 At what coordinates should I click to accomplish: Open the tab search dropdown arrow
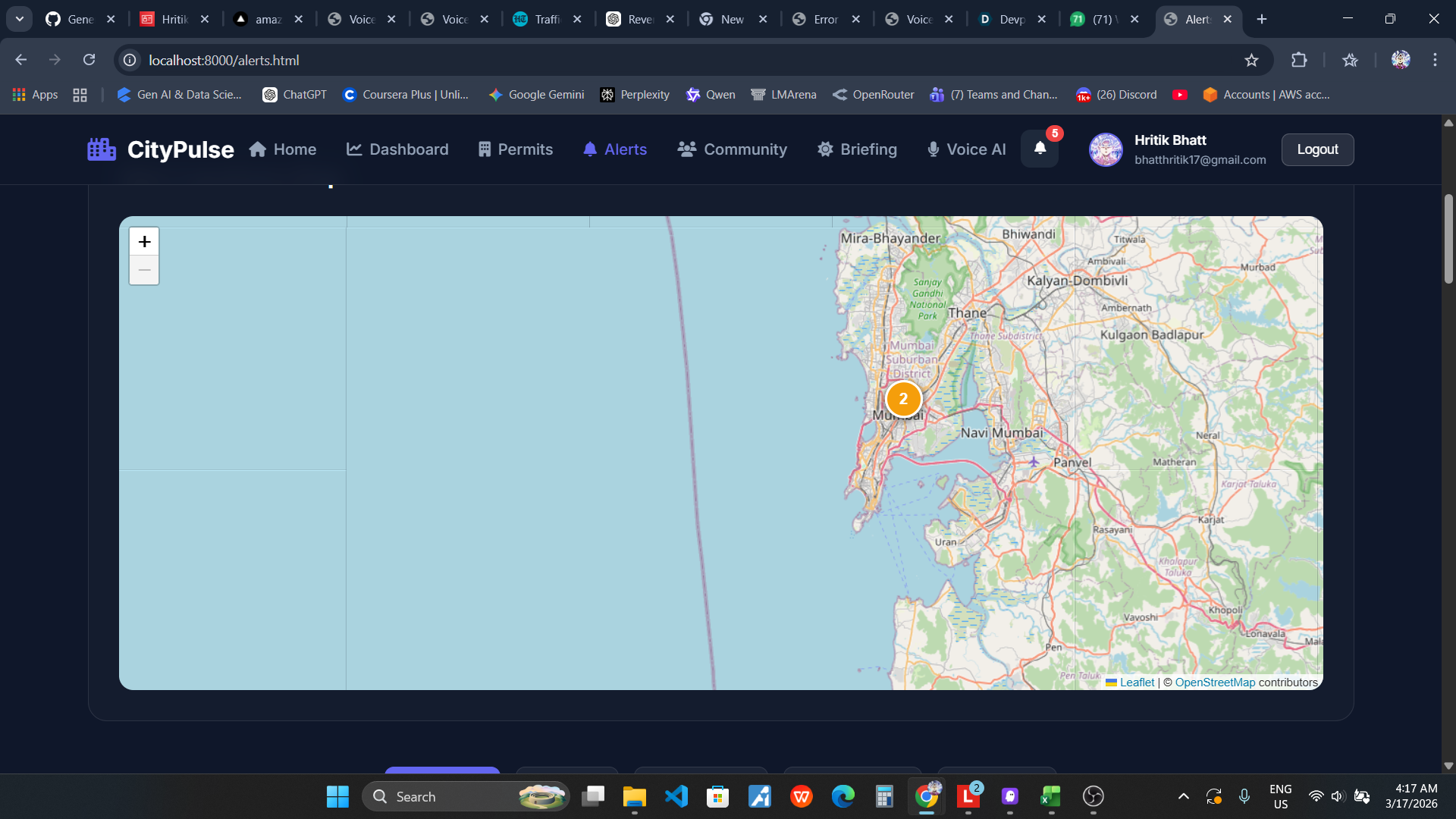click(20, 19)
